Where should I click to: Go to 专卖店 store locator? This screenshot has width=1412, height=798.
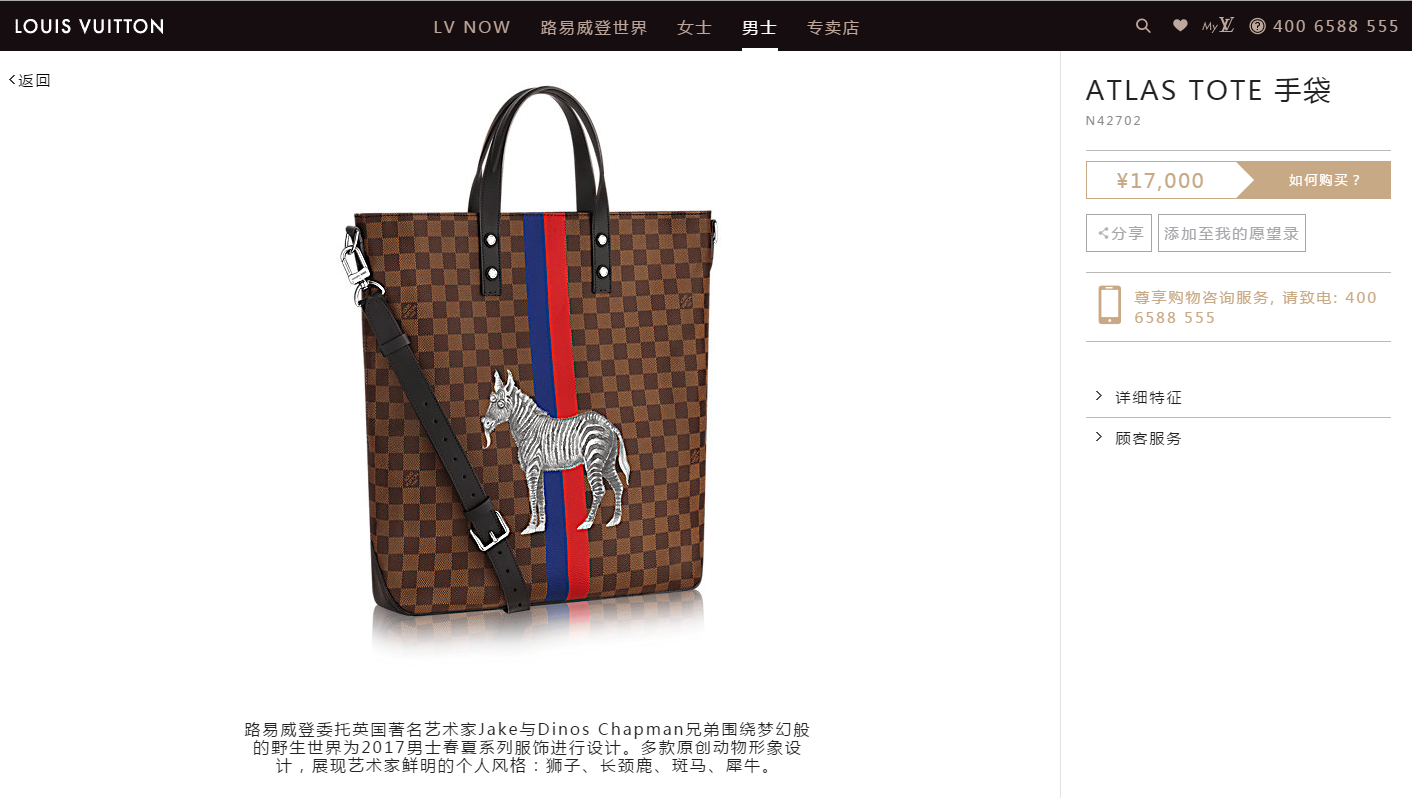tap(833, 27)
